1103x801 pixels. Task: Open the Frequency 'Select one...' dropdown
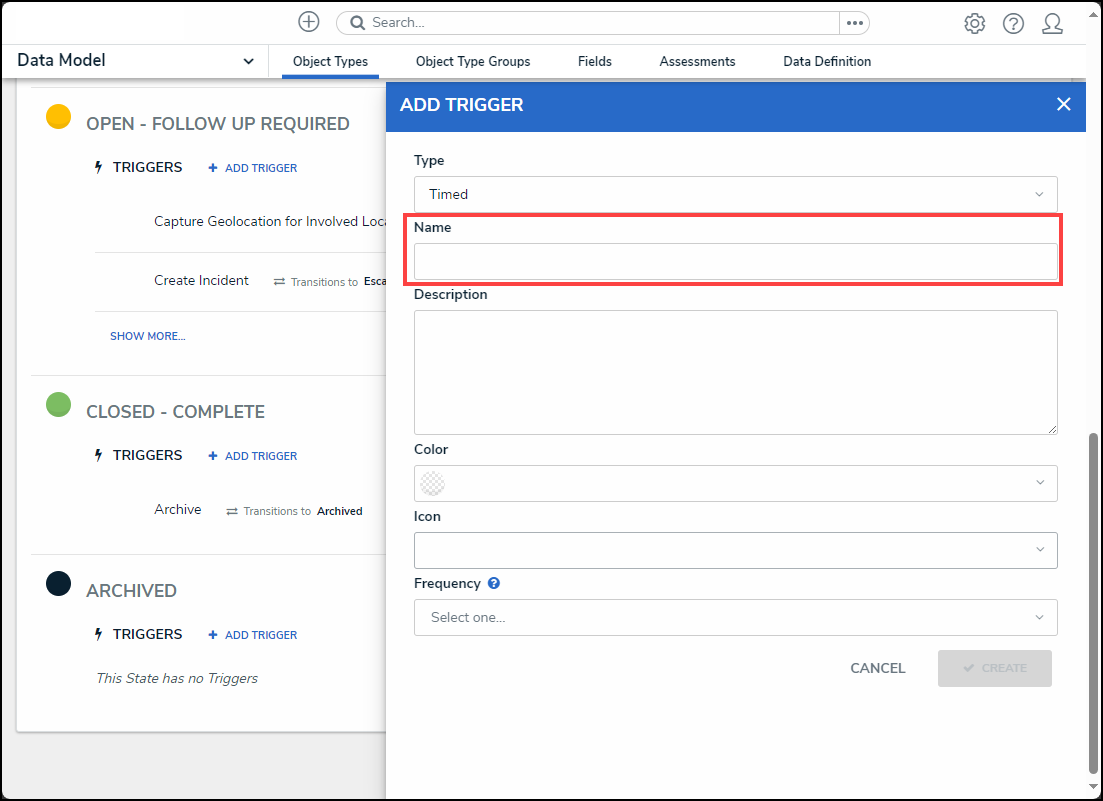735,617
